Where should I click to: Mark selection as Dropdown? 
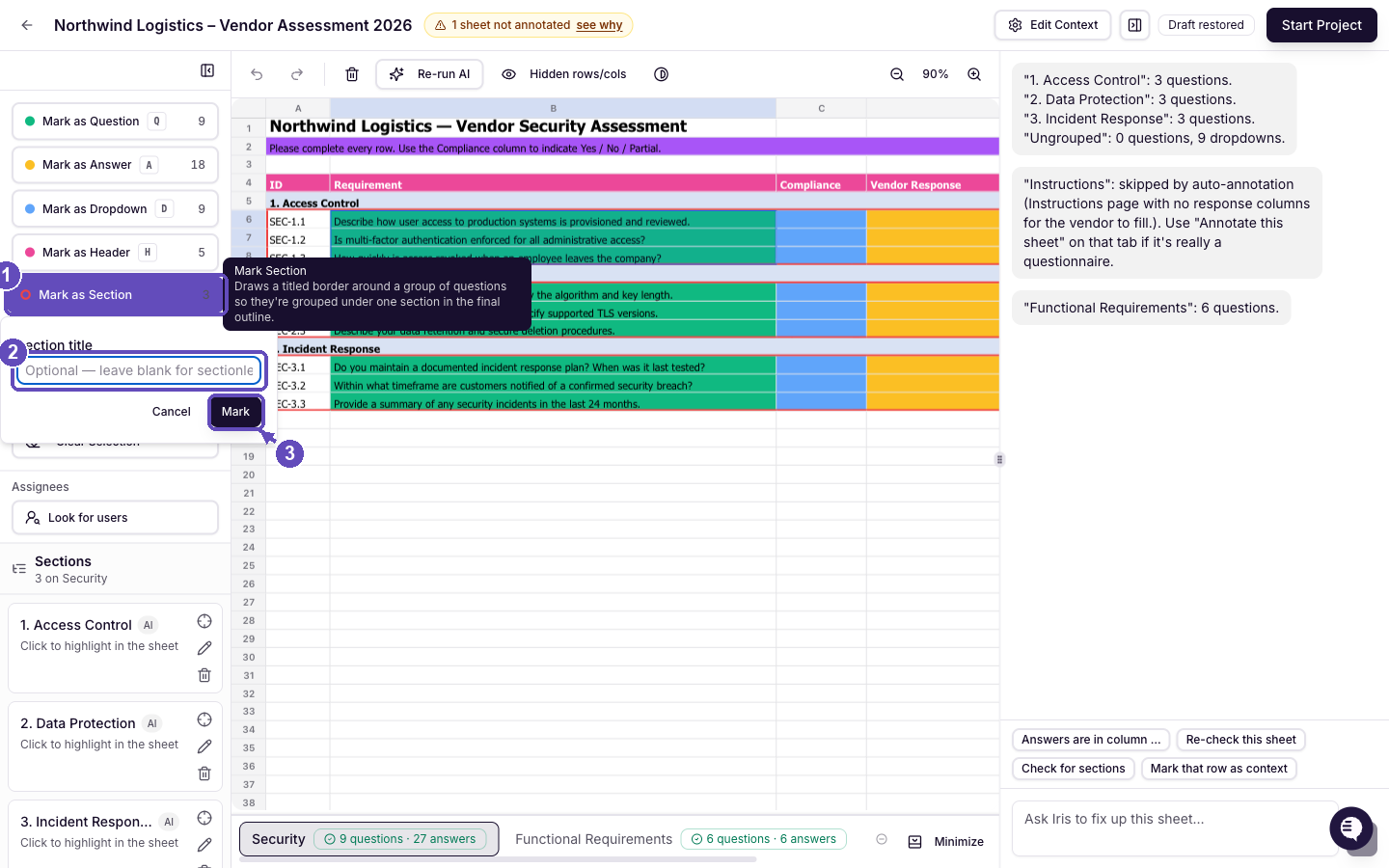(115, 209)
